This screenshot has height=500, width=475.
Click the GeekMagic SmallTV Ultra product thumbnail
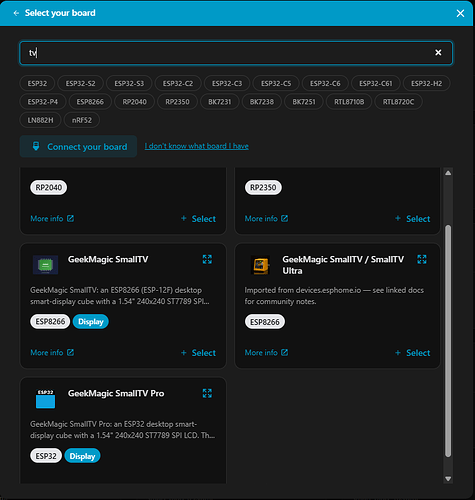(x=260, y=265)
